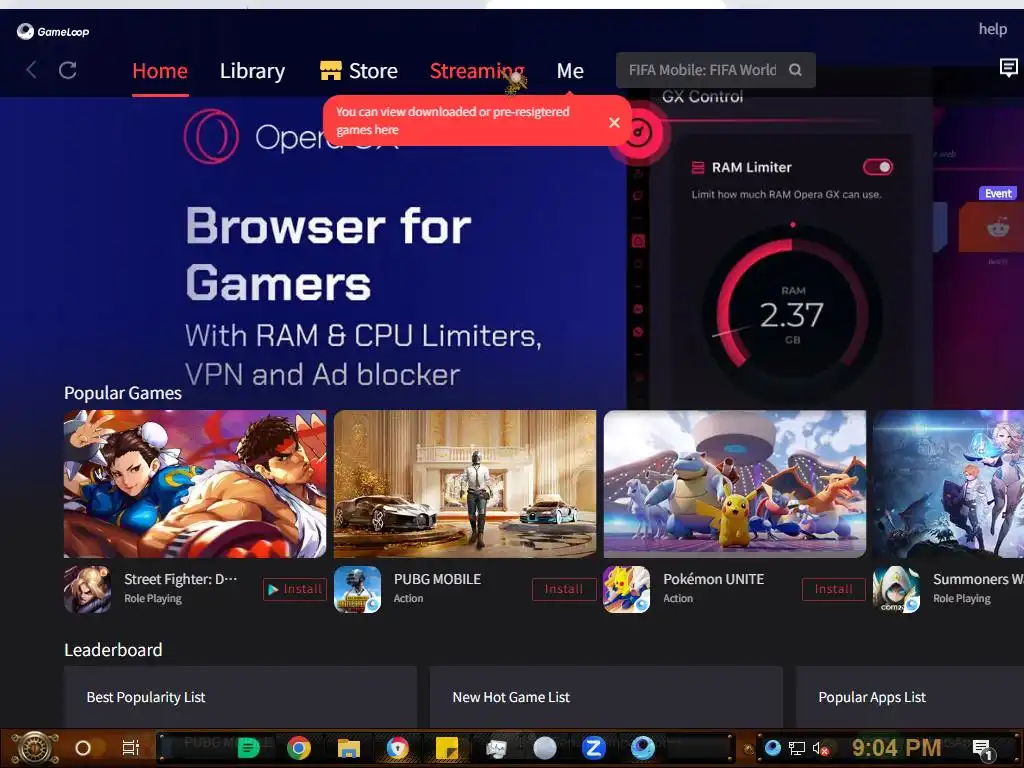Viewport: 1024px width, 768px height.
Task: Open the Popular Apps List panel
Action: point(910,697)
